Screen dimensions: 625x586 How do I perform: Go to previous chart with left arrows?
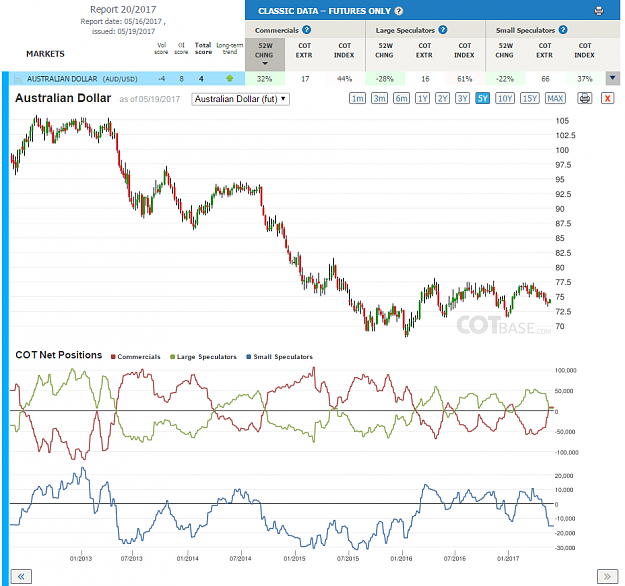click(21, 576)
